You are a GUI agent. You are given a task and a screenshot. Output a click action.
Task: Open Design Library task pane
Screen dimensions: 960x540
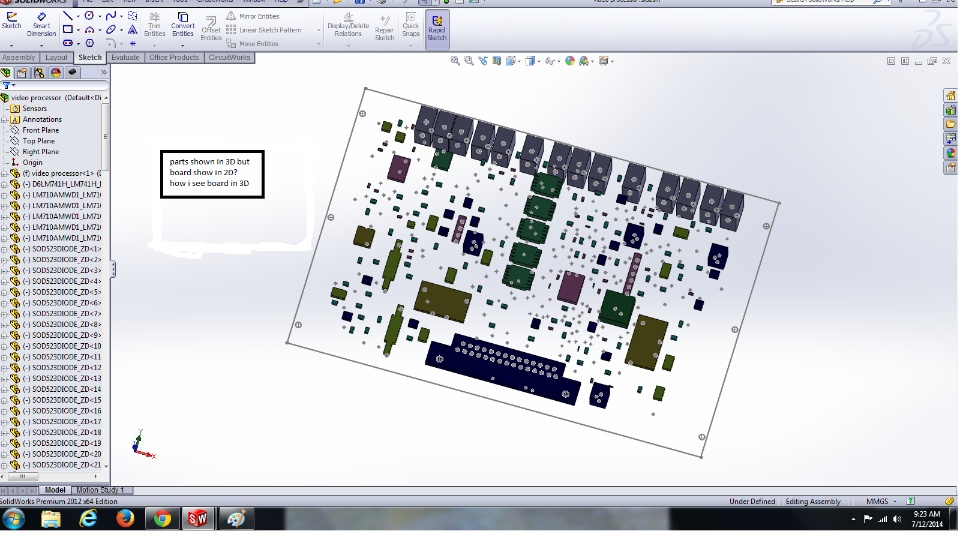point(950,110)
